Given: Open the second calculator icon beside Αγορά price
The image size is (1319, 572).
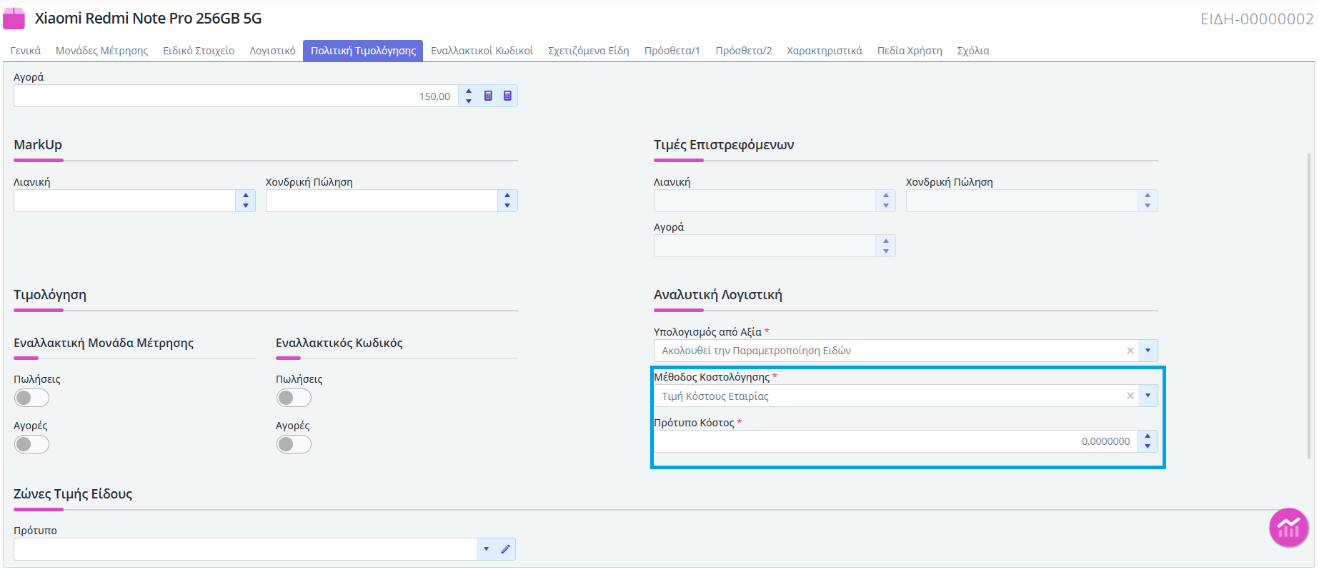Looking at the screenshot, I should point(508,96).
